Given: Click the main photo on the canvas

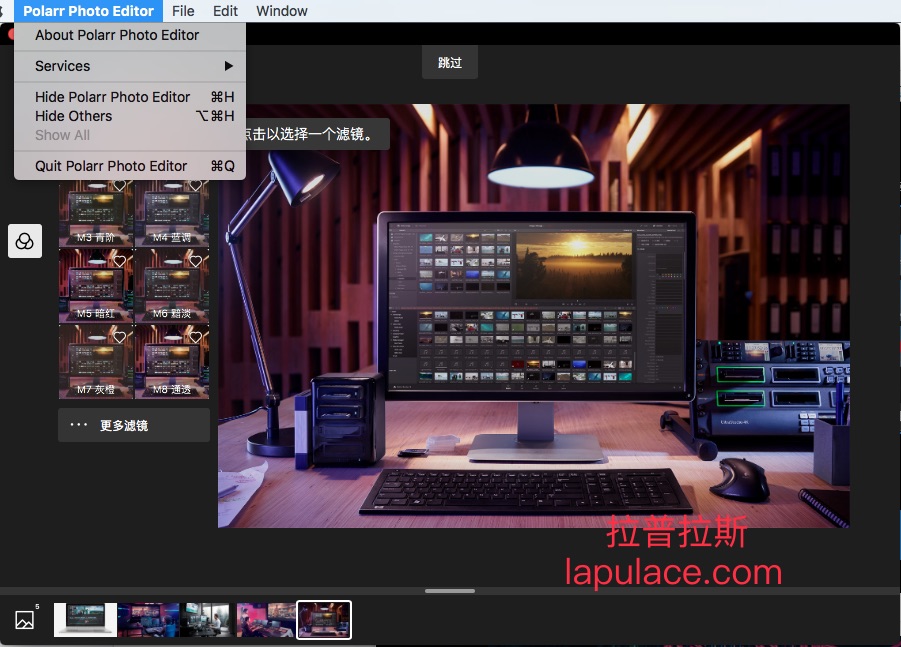Looking at the screenshot, I should [534, 315].
